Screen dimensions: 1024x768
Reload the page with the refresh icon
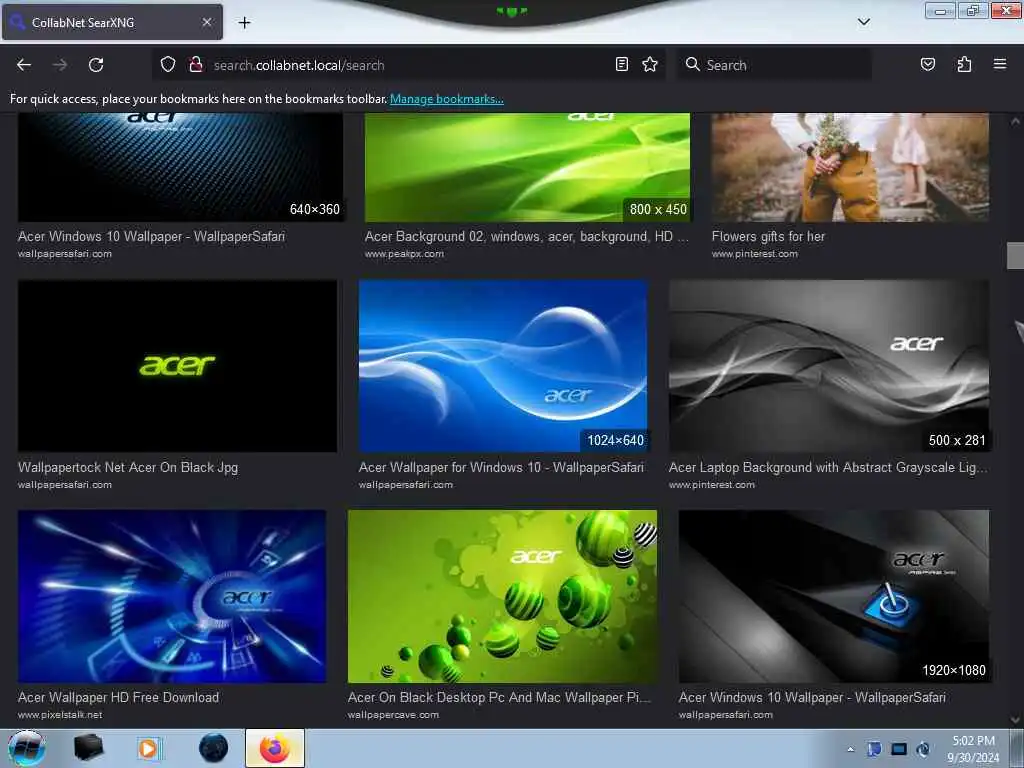96,65
